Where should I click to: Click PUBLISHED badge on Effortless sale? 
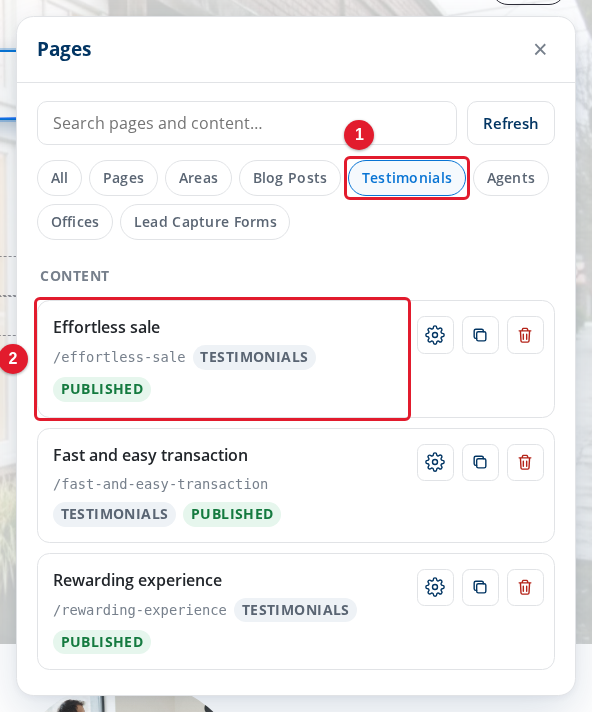(102, 389)
